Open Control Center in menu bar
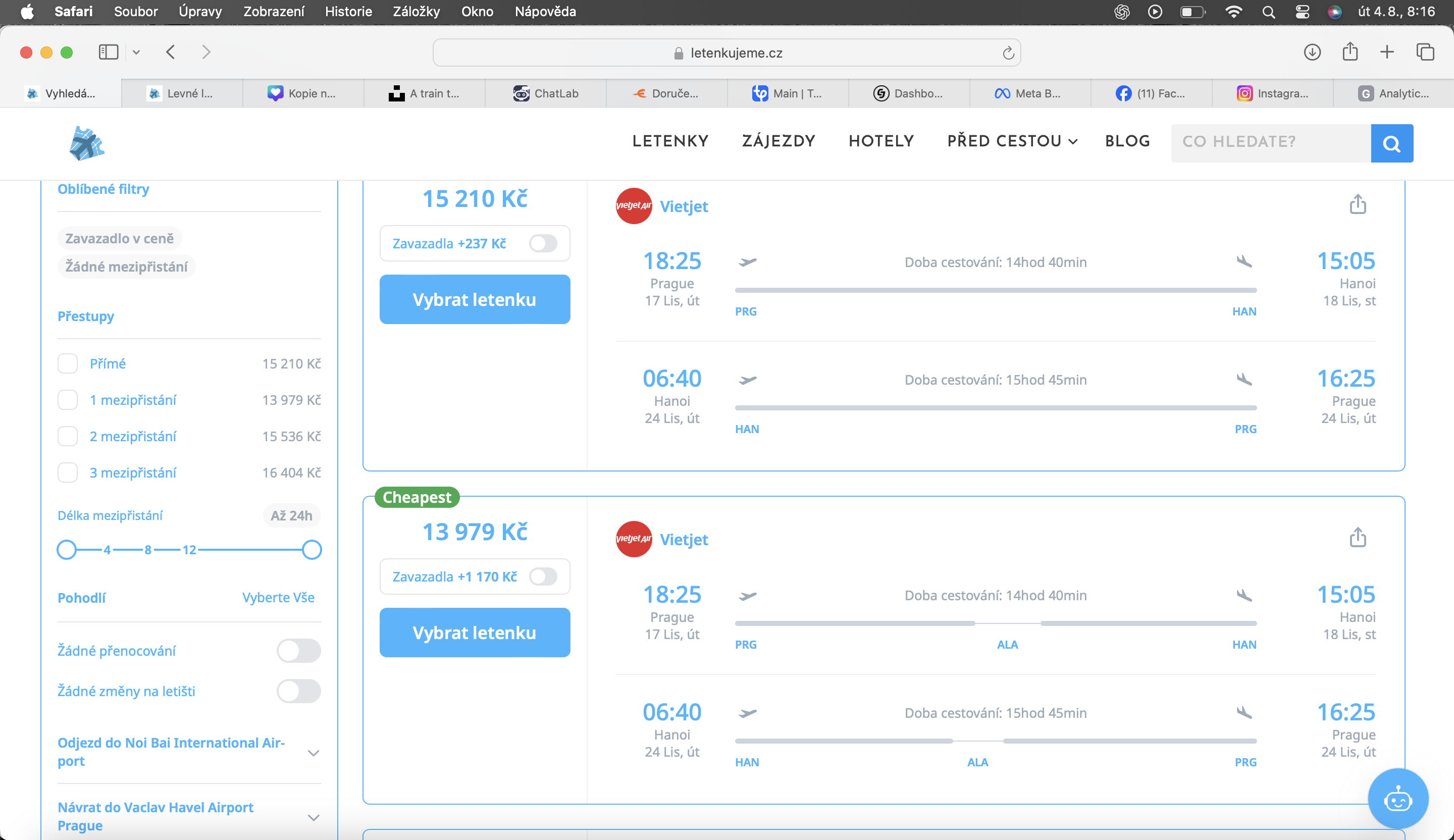The image size is (1454, 840). pos(1302,12)
